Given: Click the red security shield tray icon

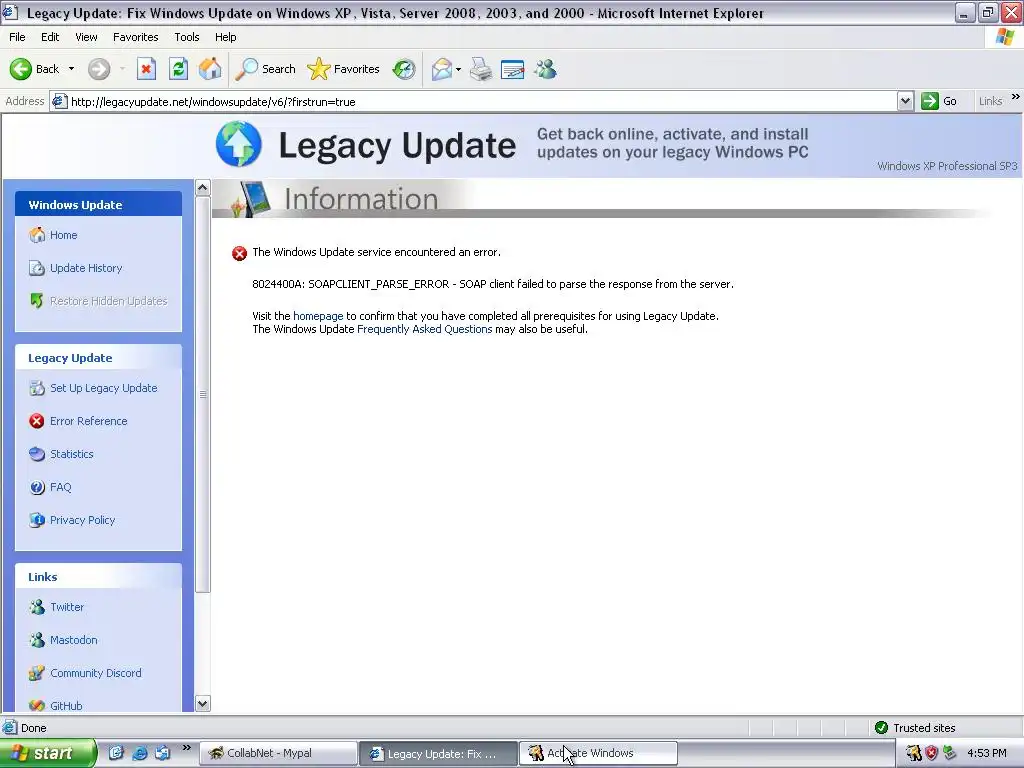Looking at the screenshot, I should click(x=931, y=753).
